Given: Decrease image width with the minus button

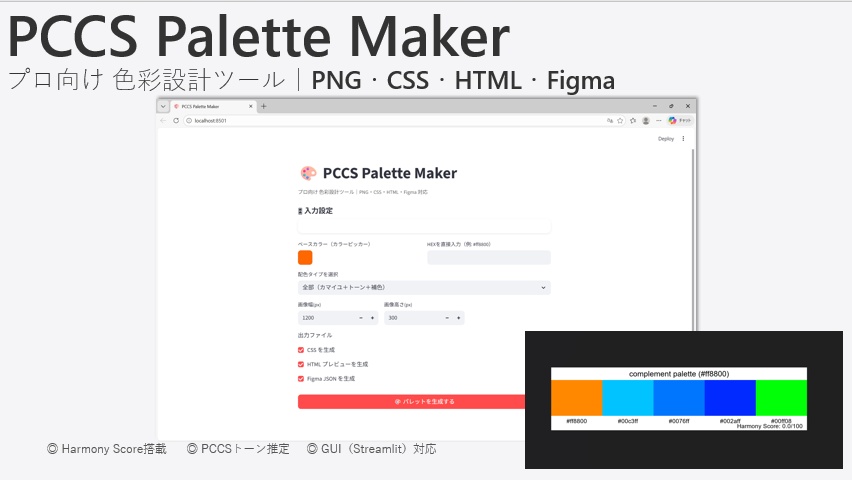Looking at the screenshot, I should 361,318.
